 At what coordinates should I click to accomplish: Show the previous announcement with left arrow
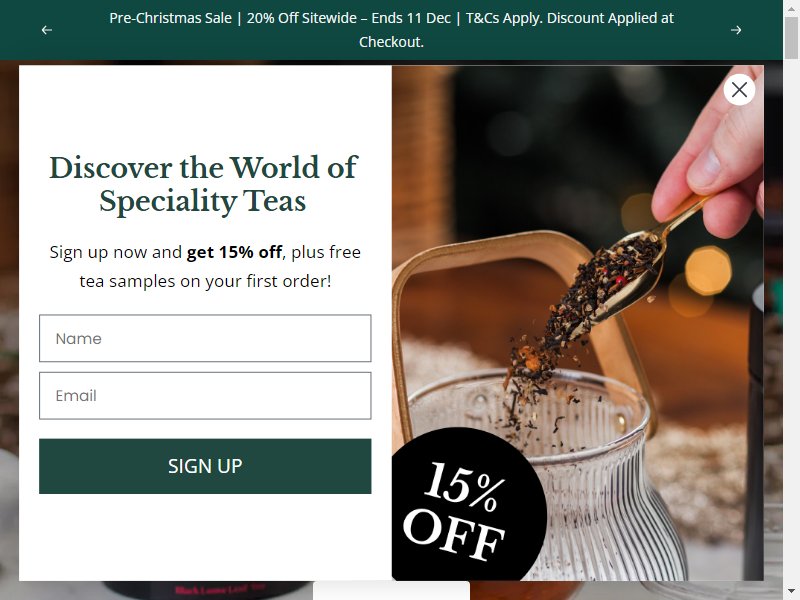[46, 30]
